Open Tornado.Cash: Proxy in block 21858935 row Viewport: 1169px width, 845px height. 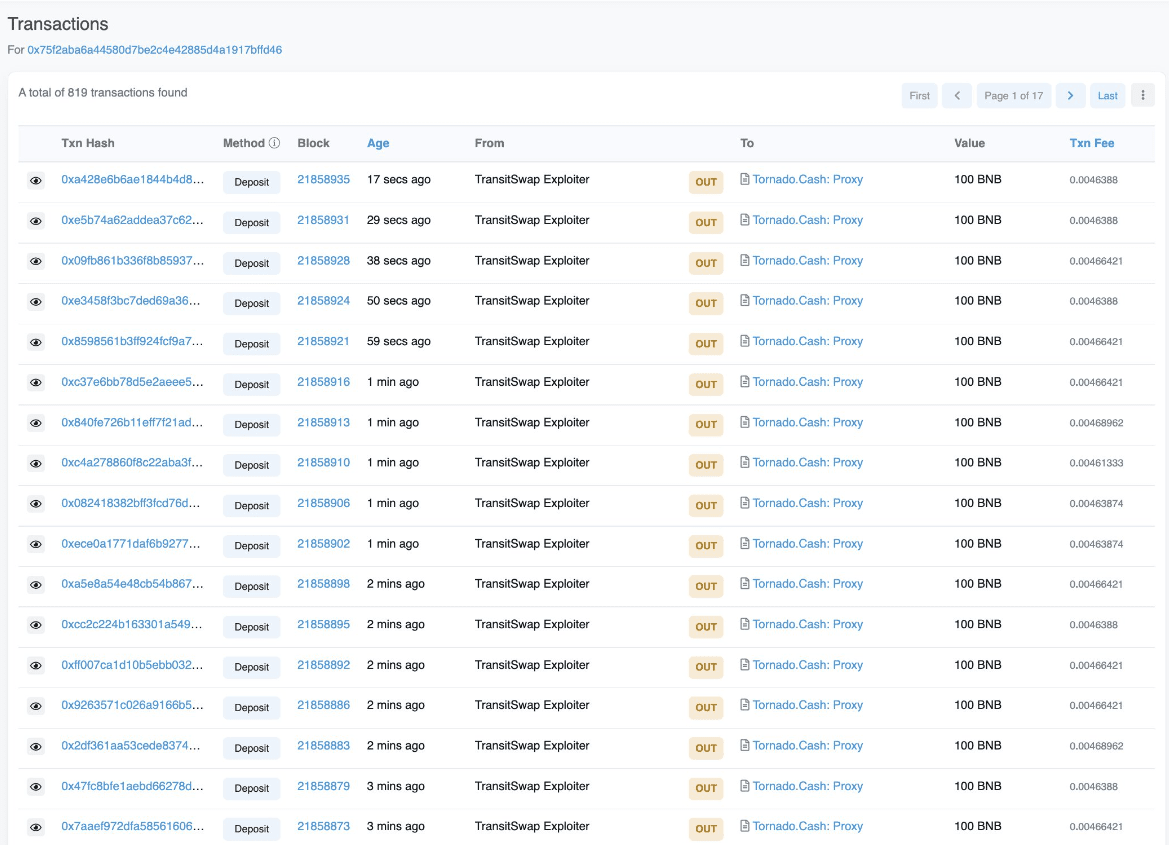point(807,180)
